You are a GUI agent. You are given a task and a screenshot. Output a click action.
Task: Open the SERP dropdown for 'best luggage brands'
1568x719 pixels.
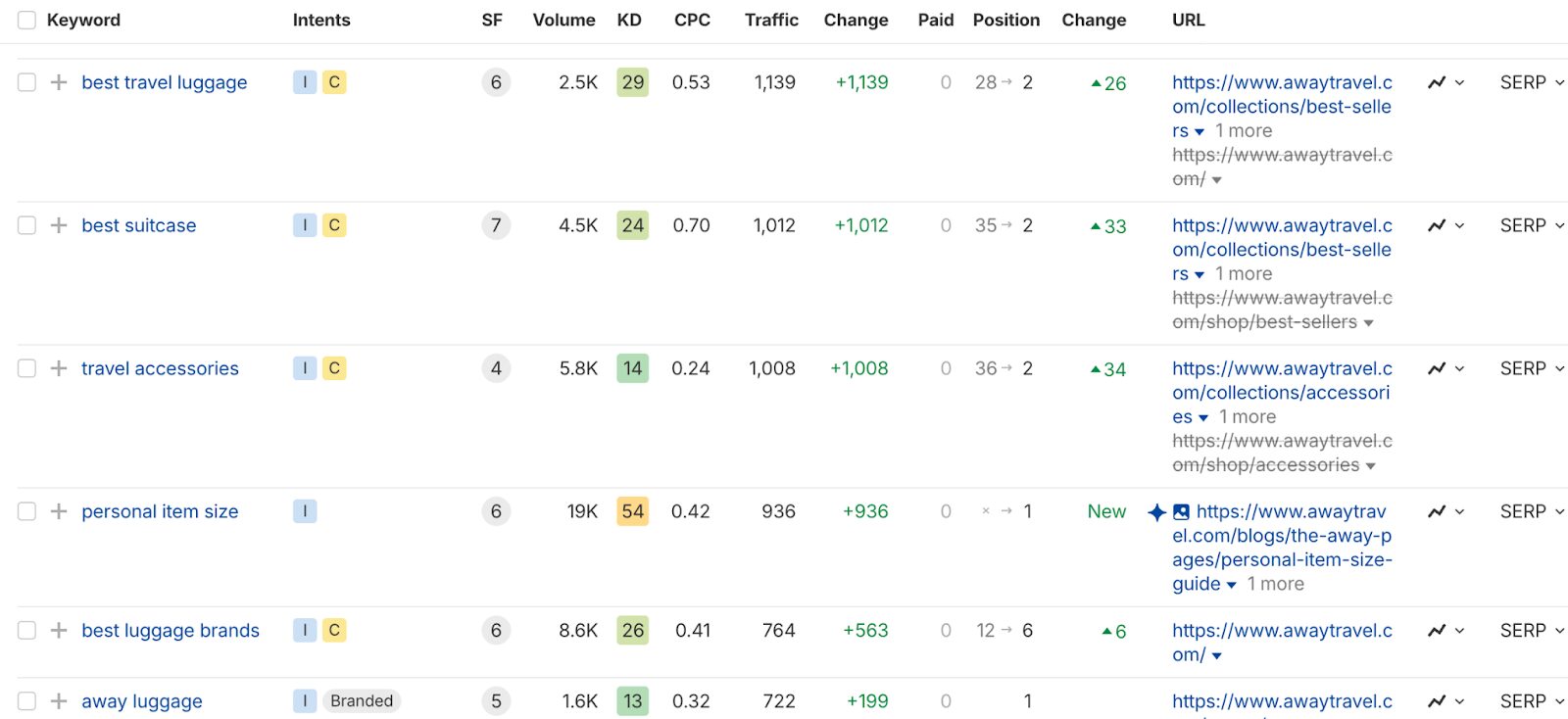1533,631
